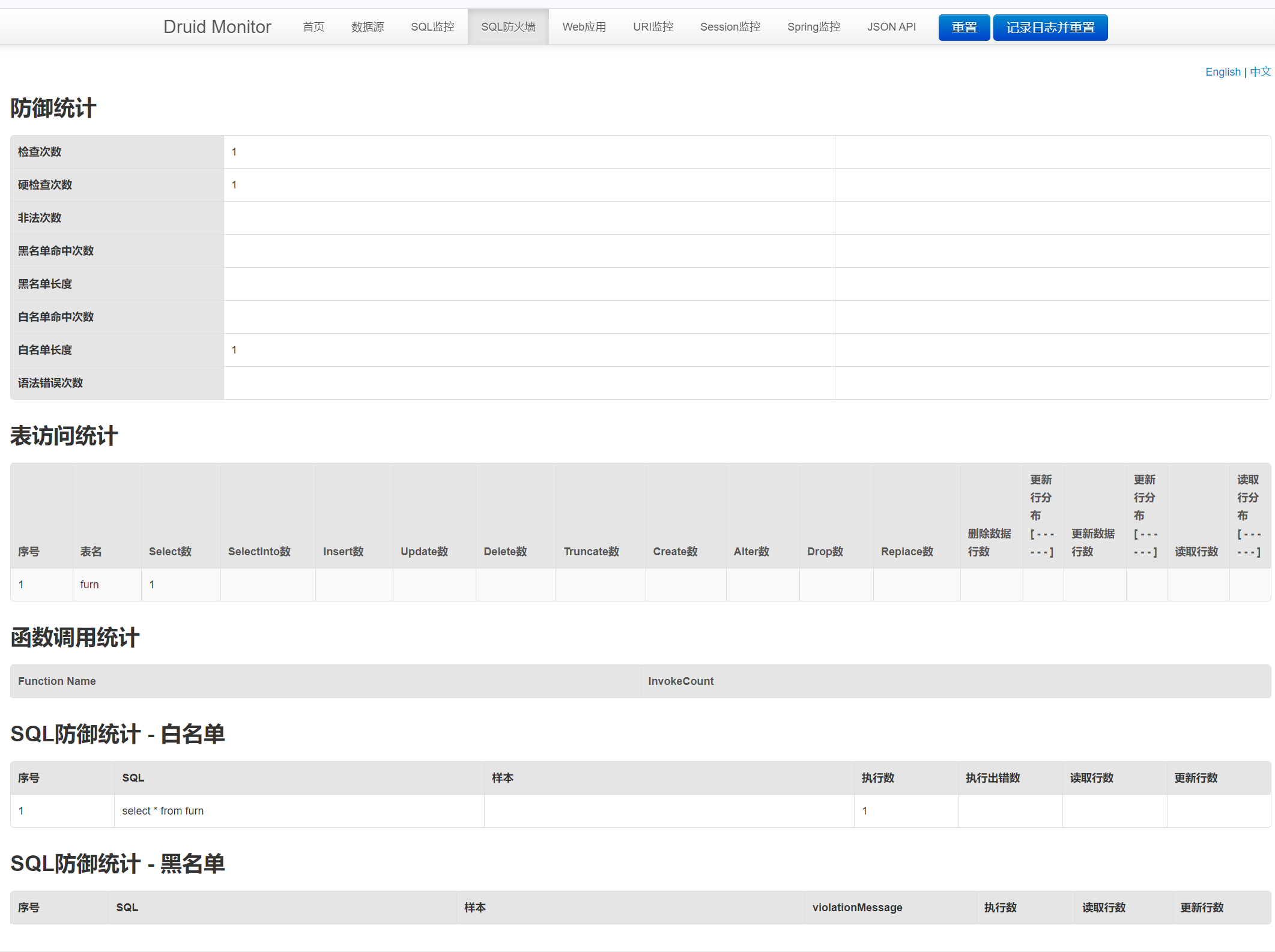The image size is (1275, 952).
Task: Switch the language to 中文
Action: click(1260, 72)
